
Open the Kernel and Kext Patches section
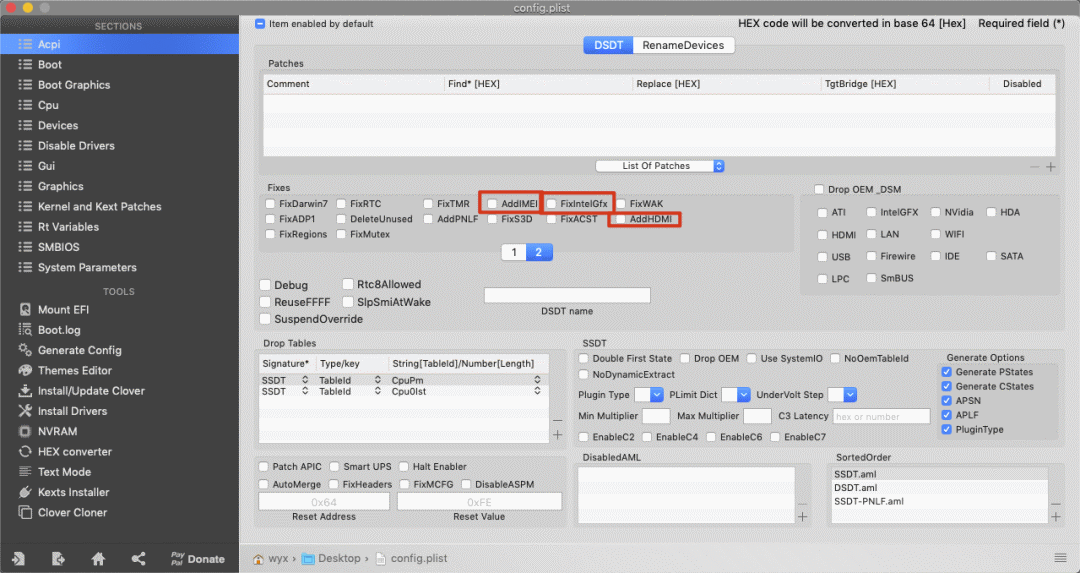[x=99, y=207]
